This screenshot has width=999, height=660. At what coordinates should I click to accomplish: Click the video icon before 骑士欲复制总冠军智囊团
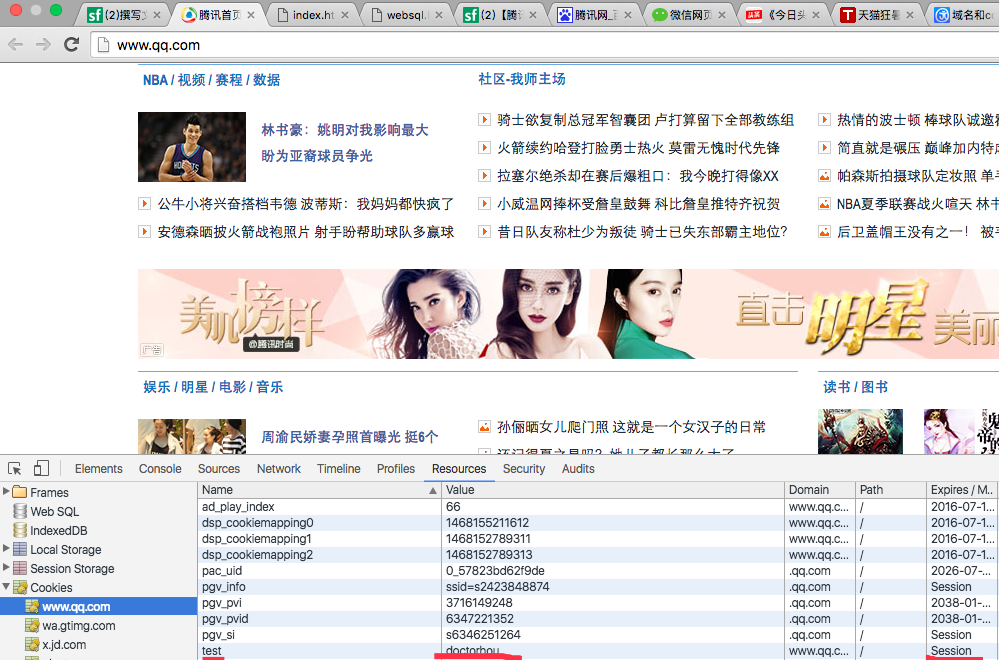point(484,119)
